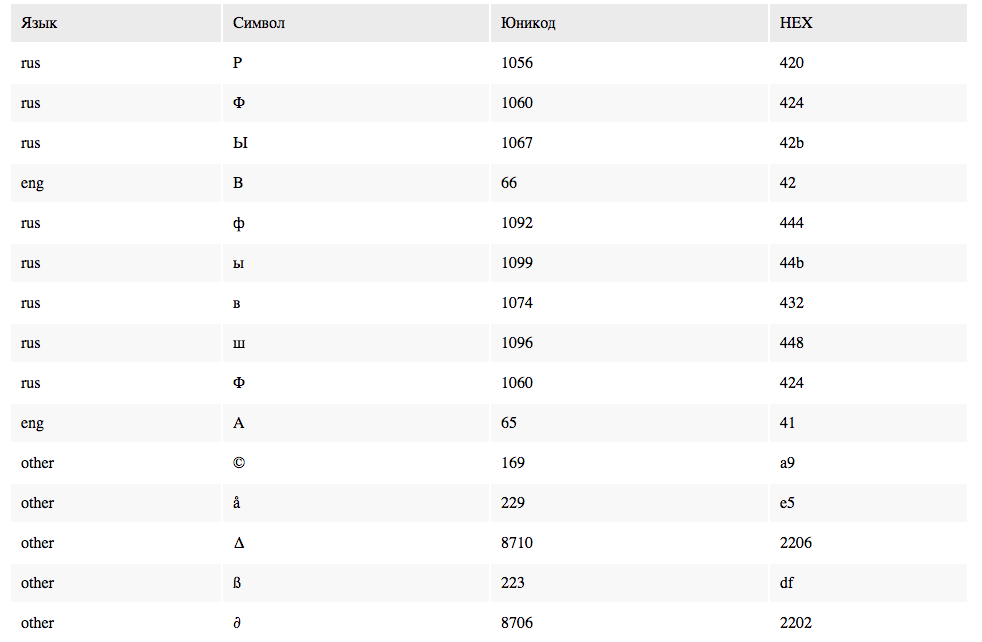
Task: Select the copyright symbol © cell
Action: pyautogui.click(x=356, y=463)
